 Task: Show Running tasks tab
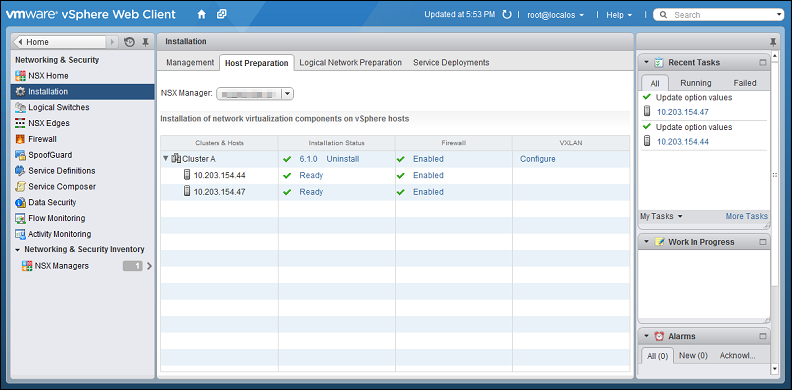(696, 83)
